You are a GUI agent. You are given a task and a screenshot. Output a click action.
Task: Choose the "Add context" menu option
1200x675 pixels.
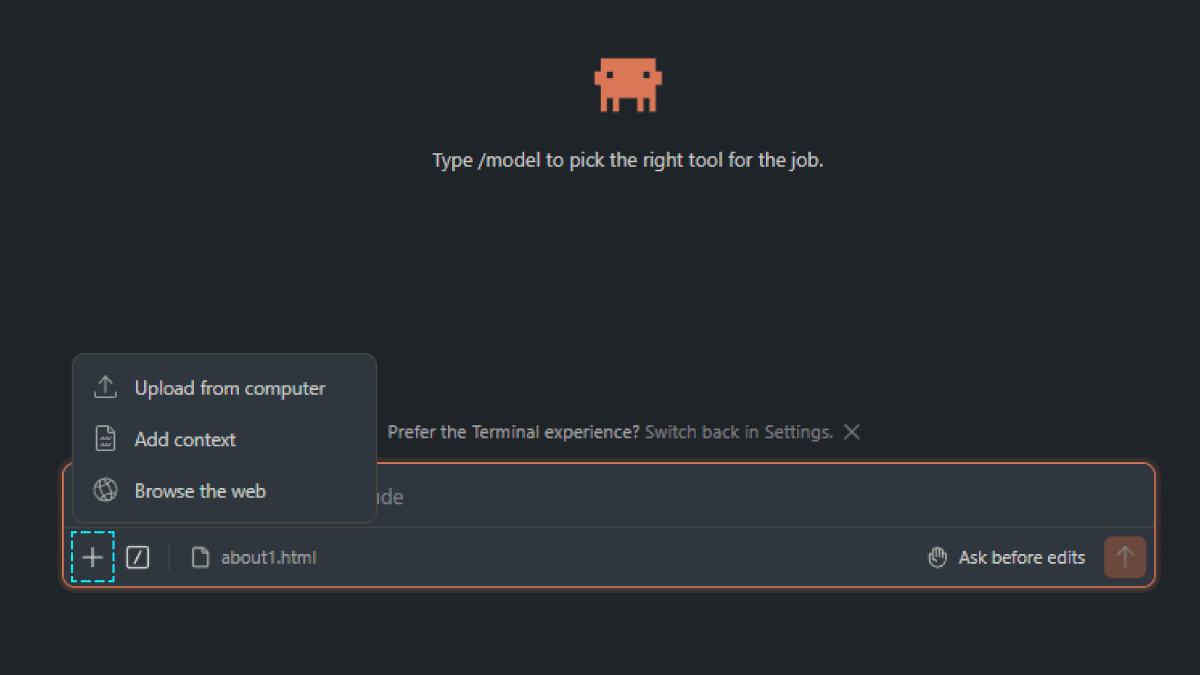click(185, 439)
